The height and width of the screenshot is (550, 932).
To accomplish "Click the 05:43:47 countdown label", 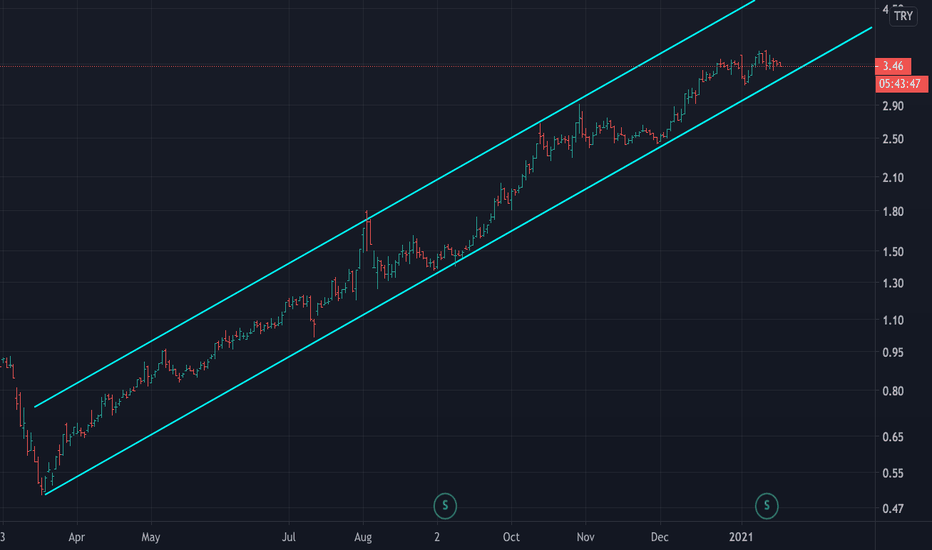I will click(902, 84).
